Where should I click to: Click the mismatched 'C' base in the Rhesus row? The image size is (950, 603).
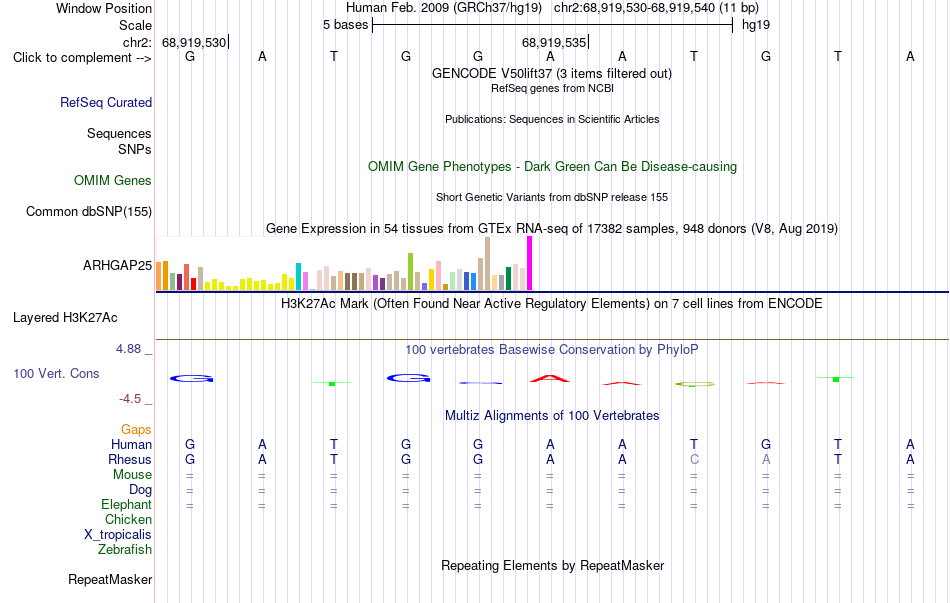(x=694, y=460)
